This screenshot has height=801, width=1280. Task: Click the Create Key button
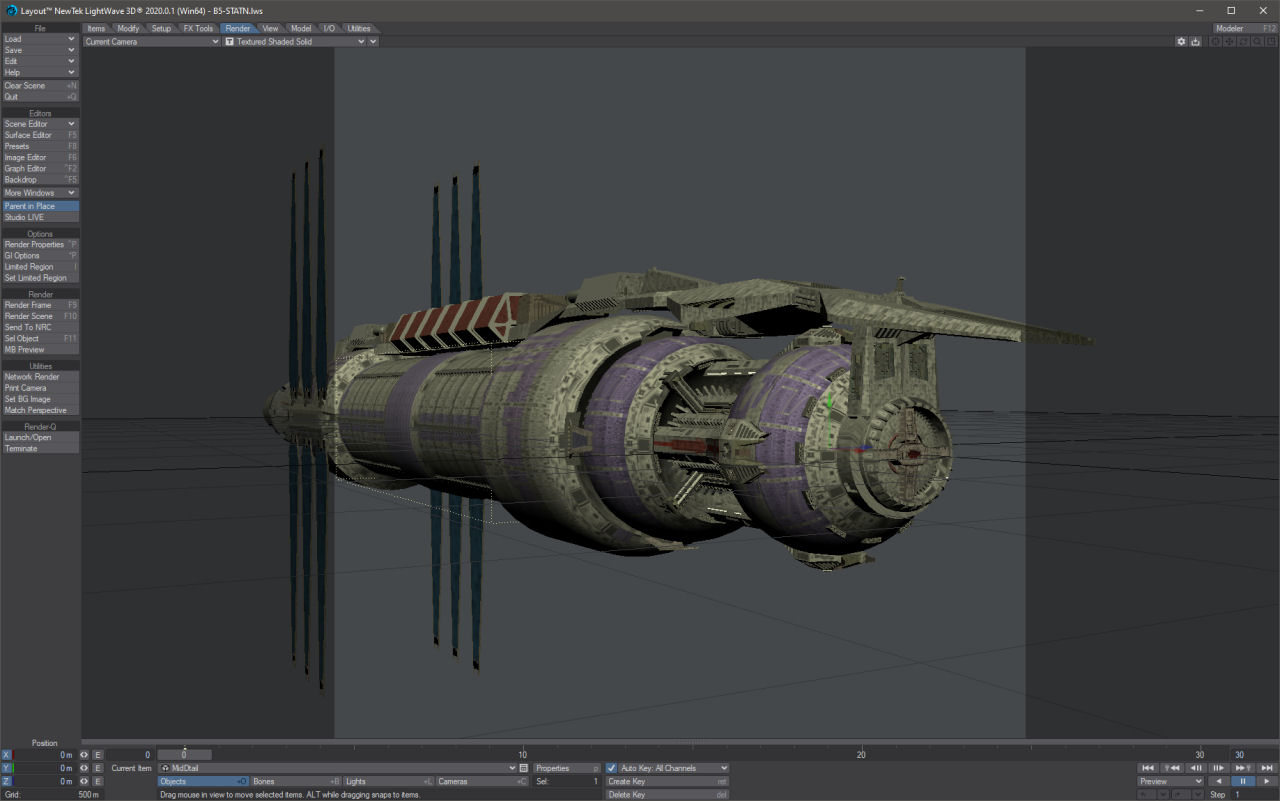(667, 781)
